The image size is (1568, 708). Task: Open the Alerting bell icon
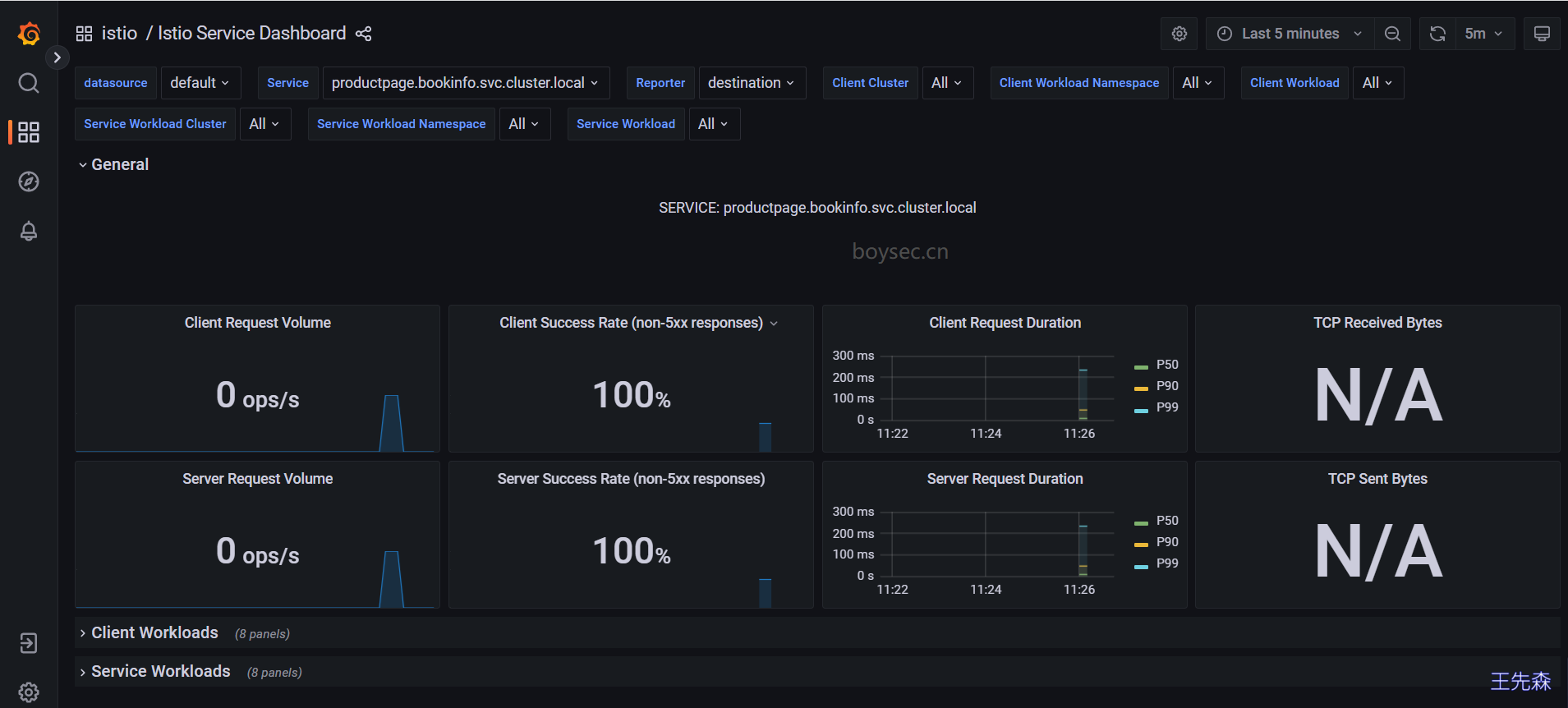tap(29, 231)
